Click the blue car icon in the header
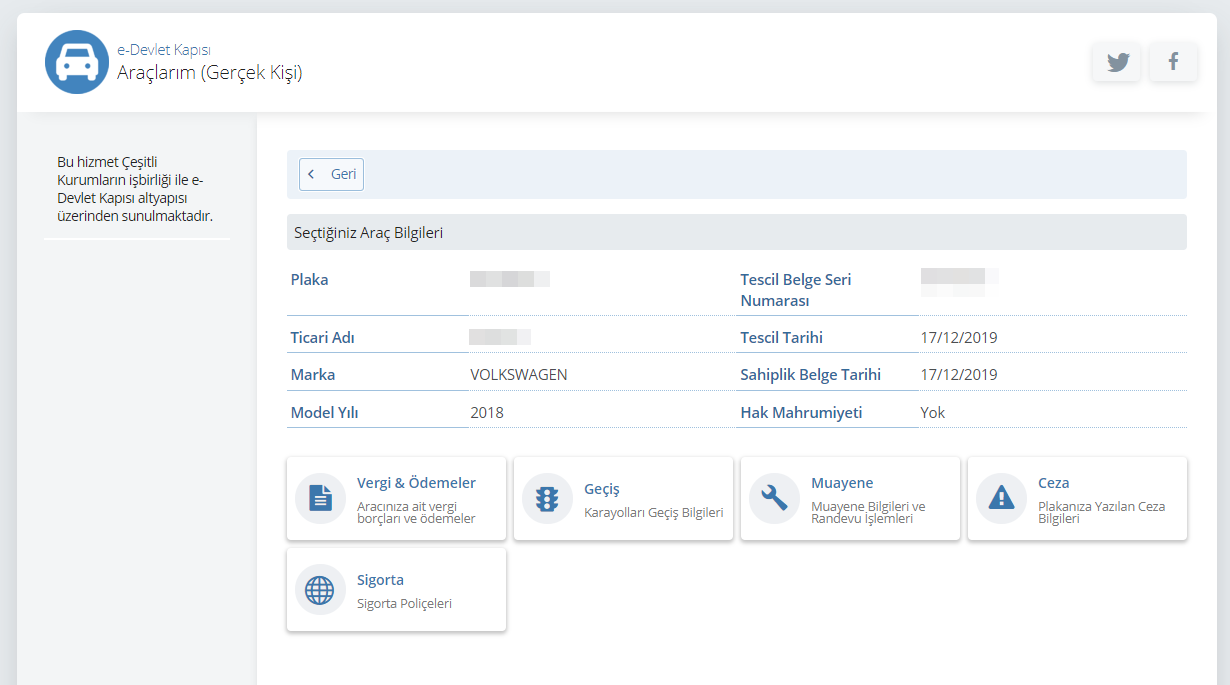The image size is (1230, 685). click(x=77, y=62)
